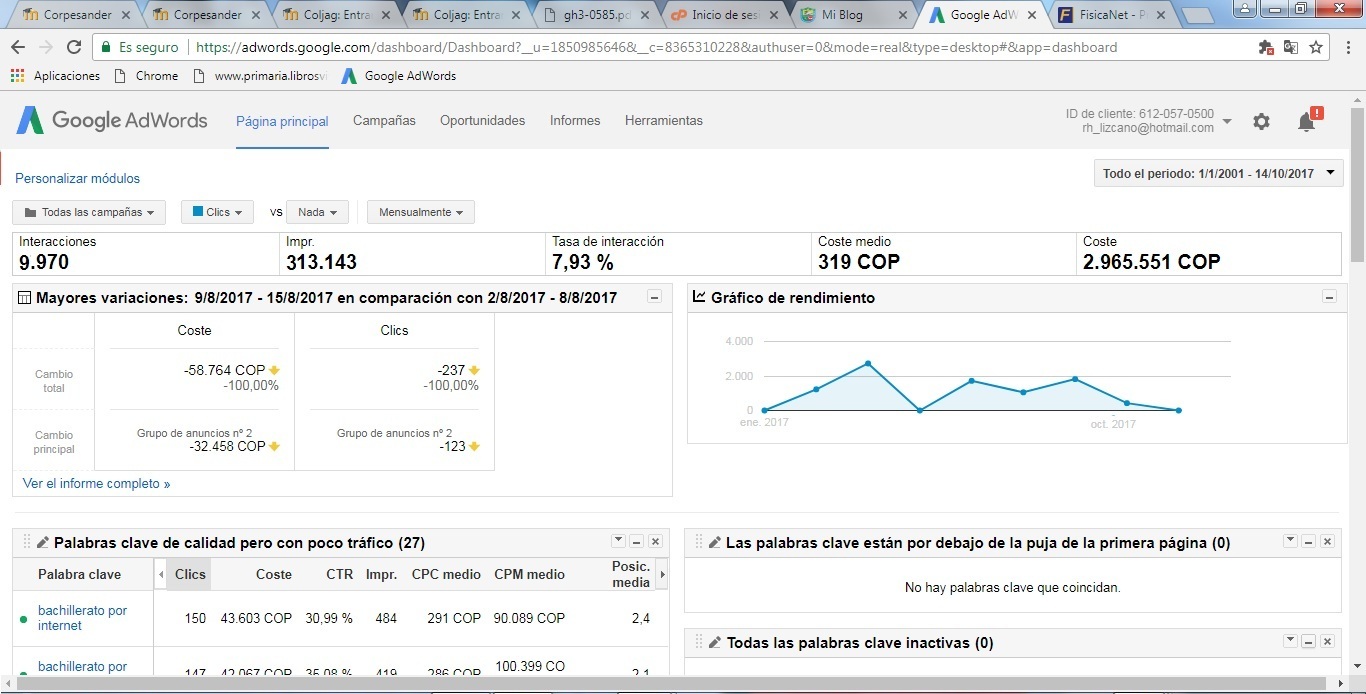Sort table by CPM medio column
Screen dimensions: 1366x694
click(x=530, y=574)
